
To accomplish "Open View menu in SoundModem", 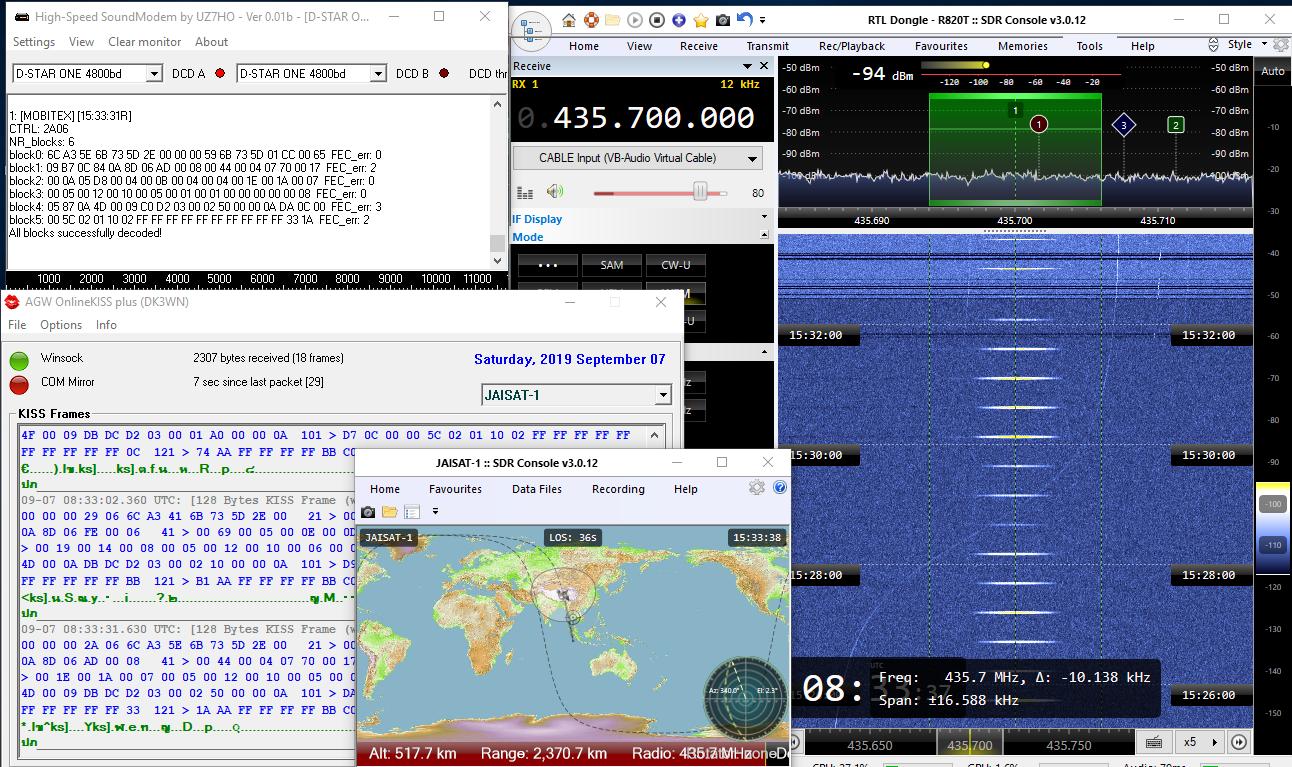I will point(82,42).
